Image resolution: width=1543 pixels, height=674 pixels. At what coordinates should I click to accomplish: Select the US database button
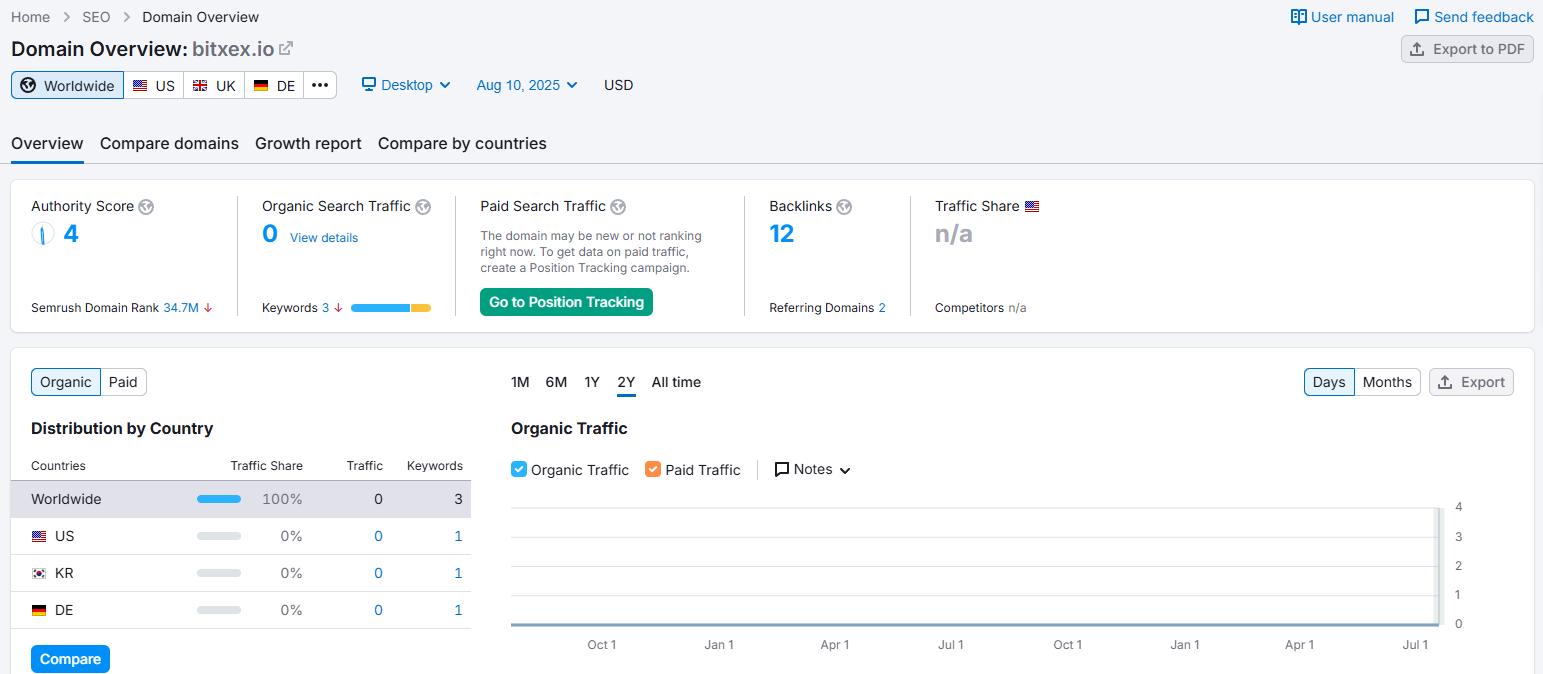(x=154, y=85)
